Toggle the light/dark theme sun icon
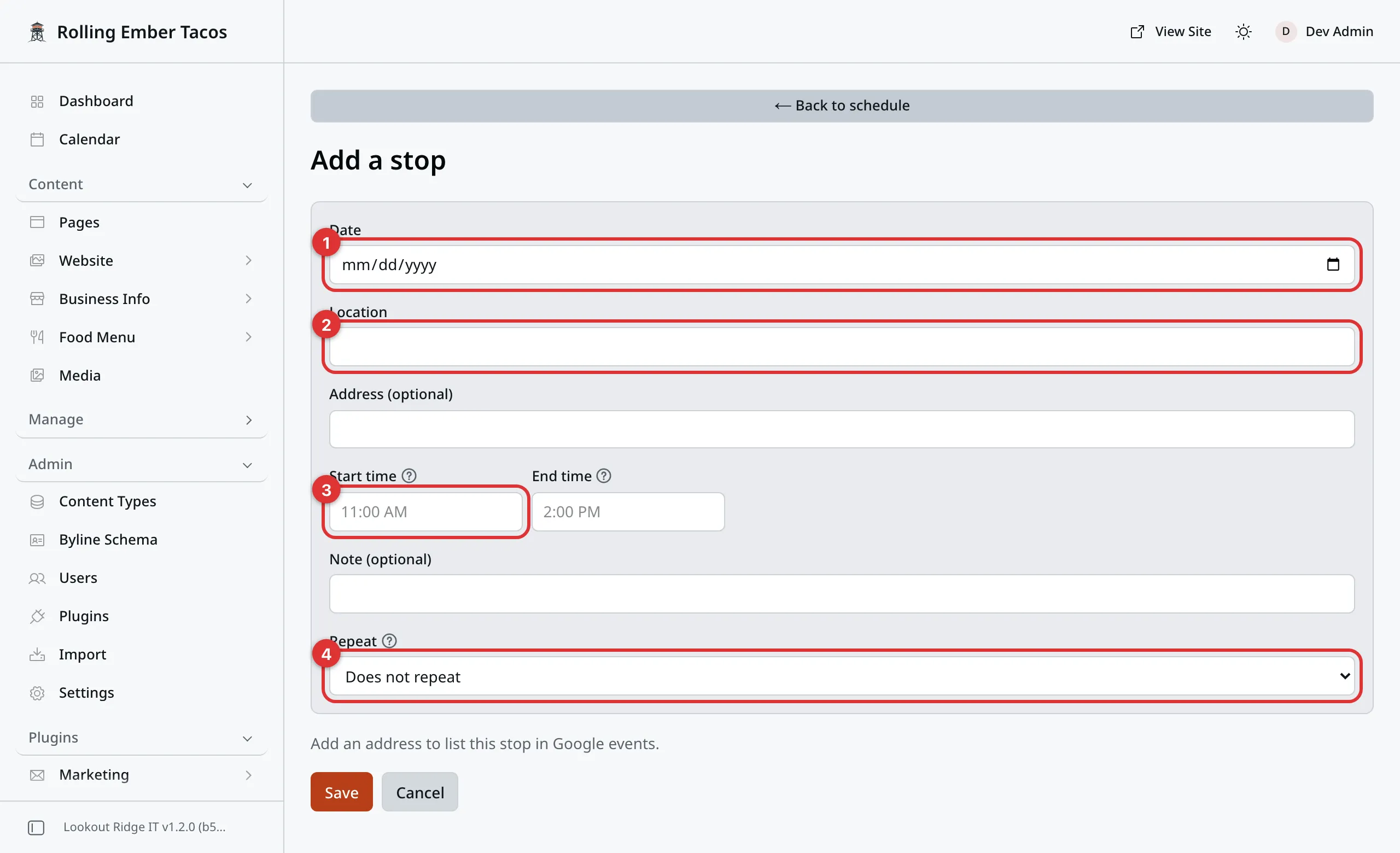Screen dimensions: 1400x853 coord(1243,32)
